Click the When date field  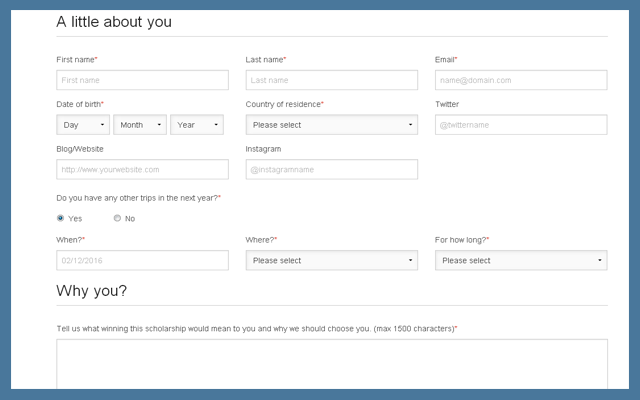(x=143, y=260)
